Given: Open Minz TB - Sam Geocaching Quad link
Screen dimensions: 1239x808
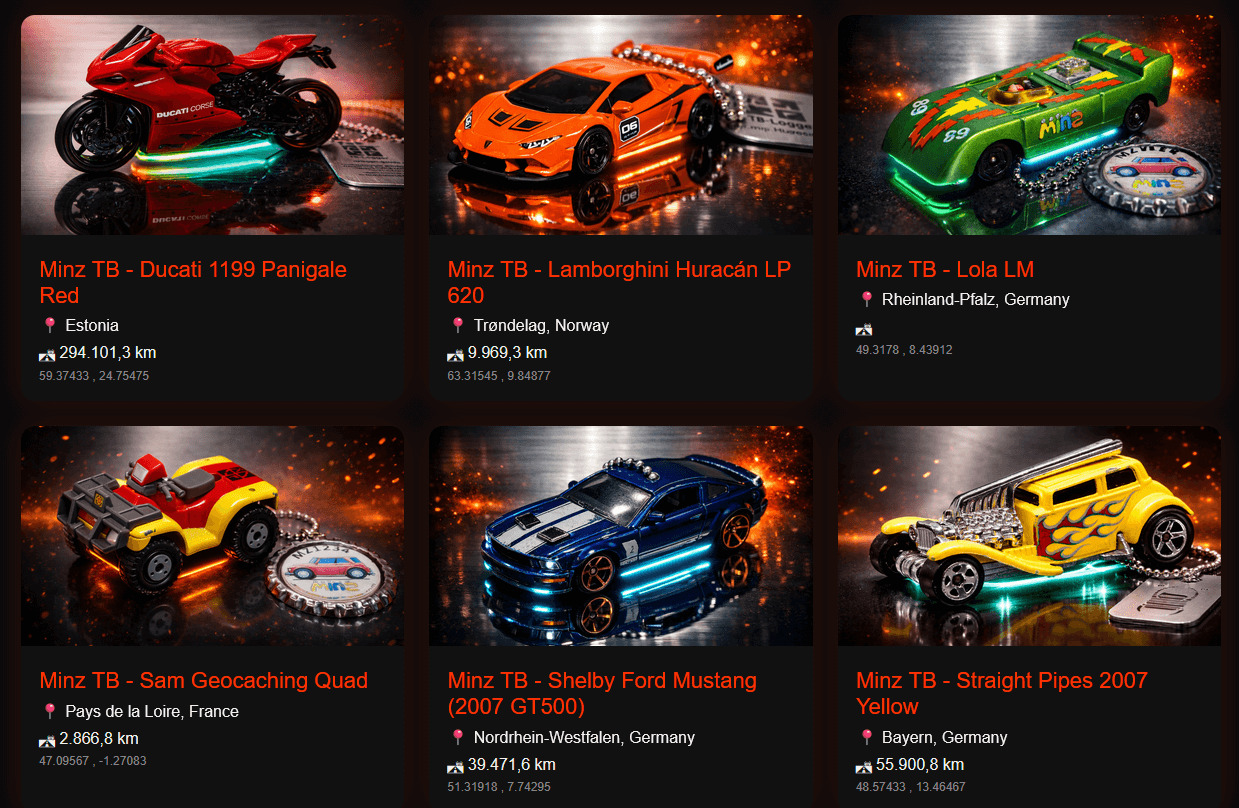Looking at the screenshot, I should pyautogui.click(x=204, y=681).
